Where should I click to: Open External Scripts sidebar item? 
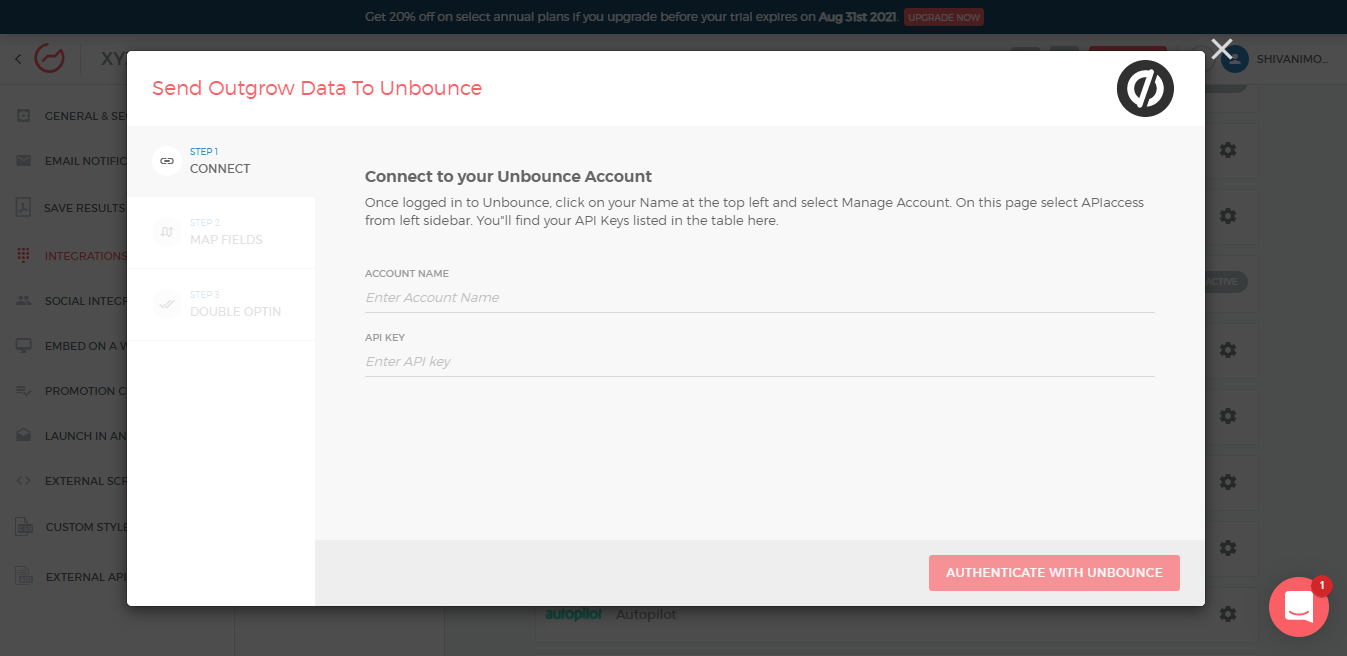[72, 481]
